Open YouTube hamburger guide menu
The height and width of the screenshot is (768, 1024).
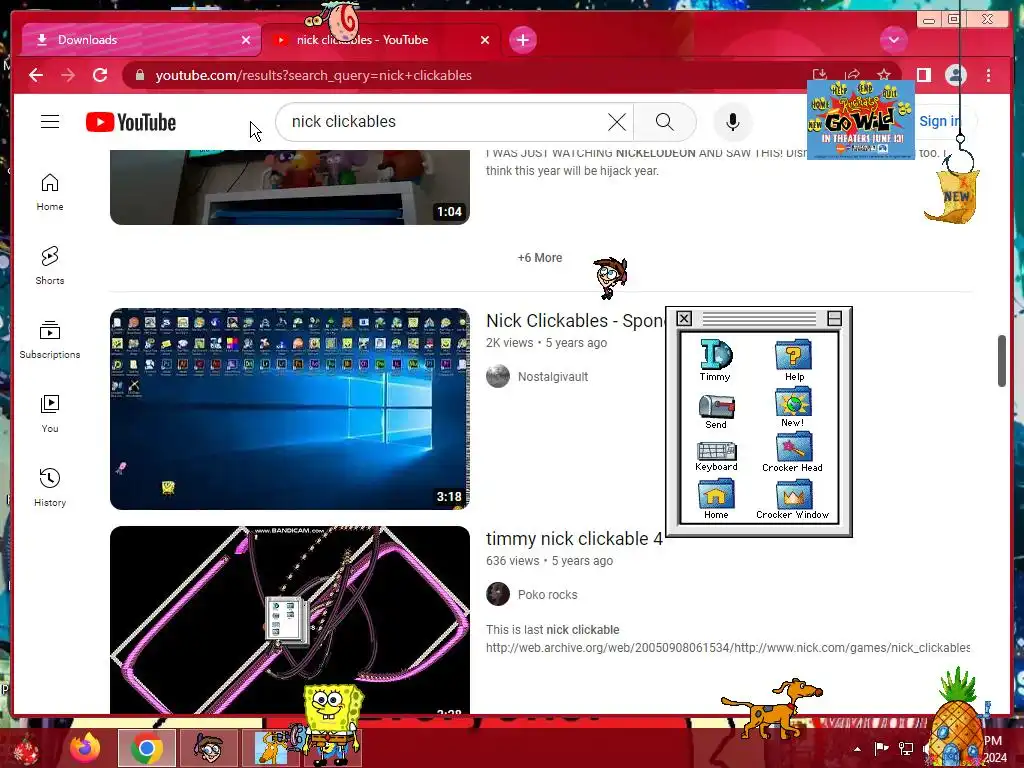(50, 121)
